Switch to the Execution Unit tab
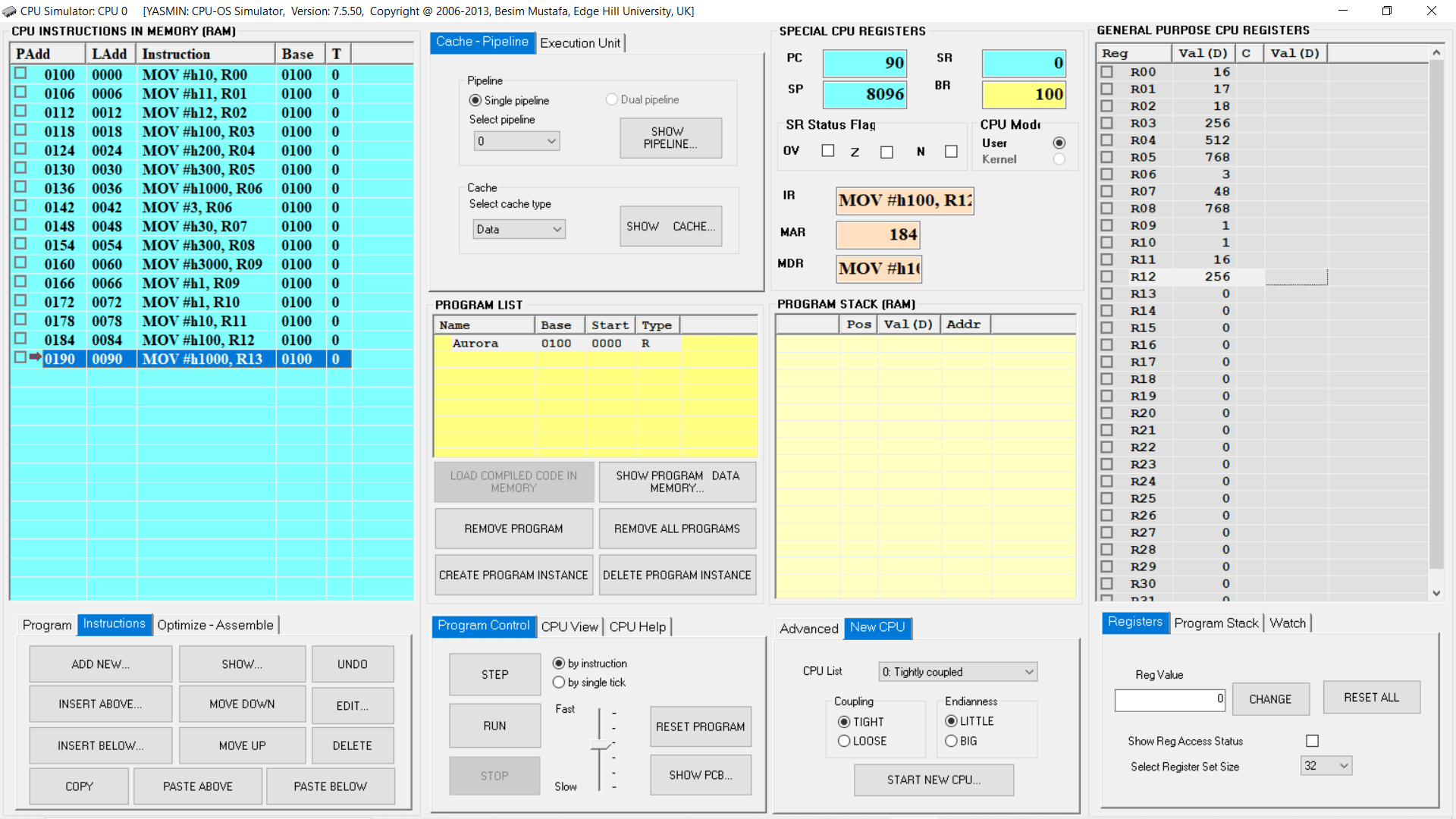 click(580, 43)
